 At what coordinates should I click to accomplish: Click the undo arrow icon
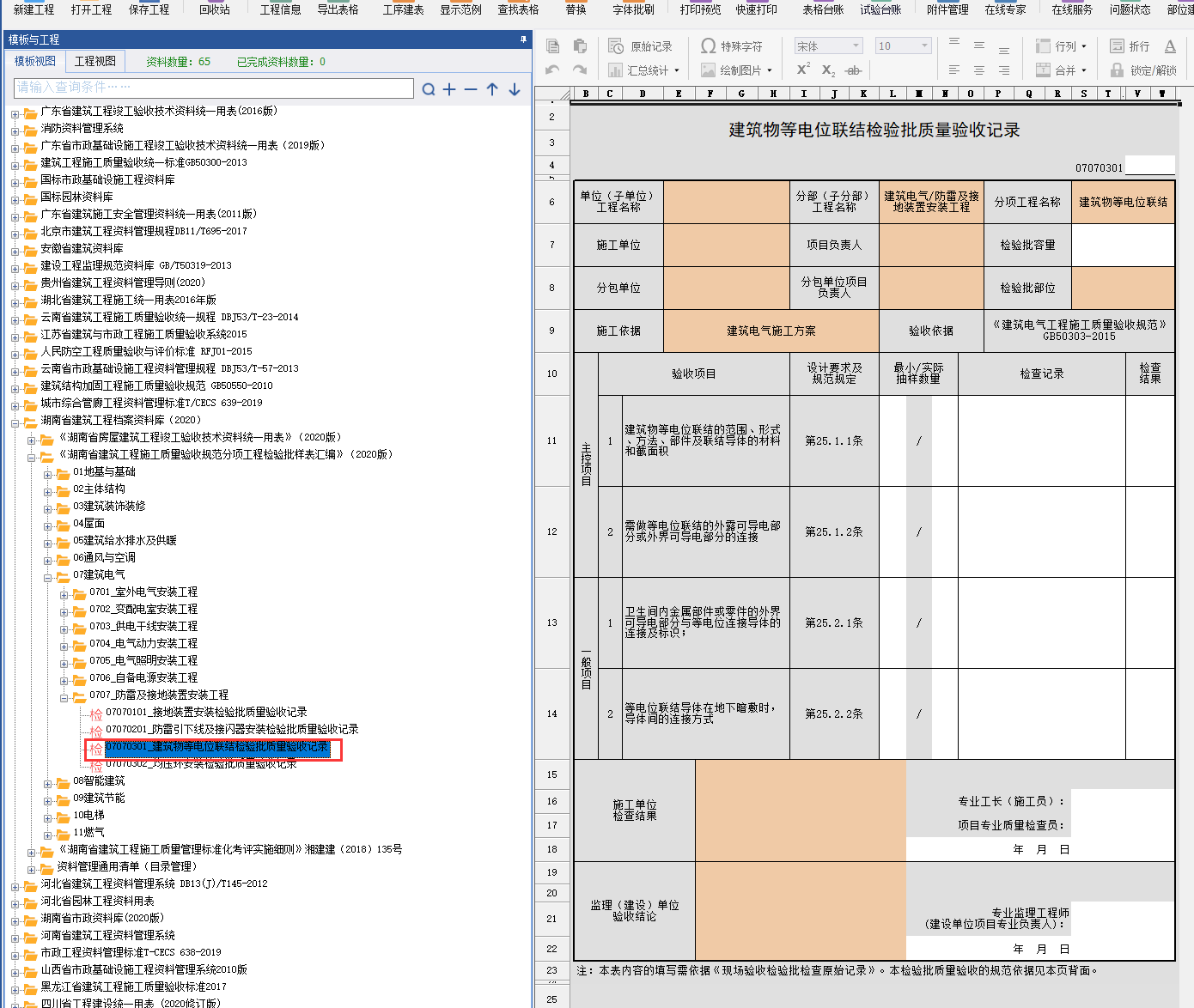coord(552,70)
